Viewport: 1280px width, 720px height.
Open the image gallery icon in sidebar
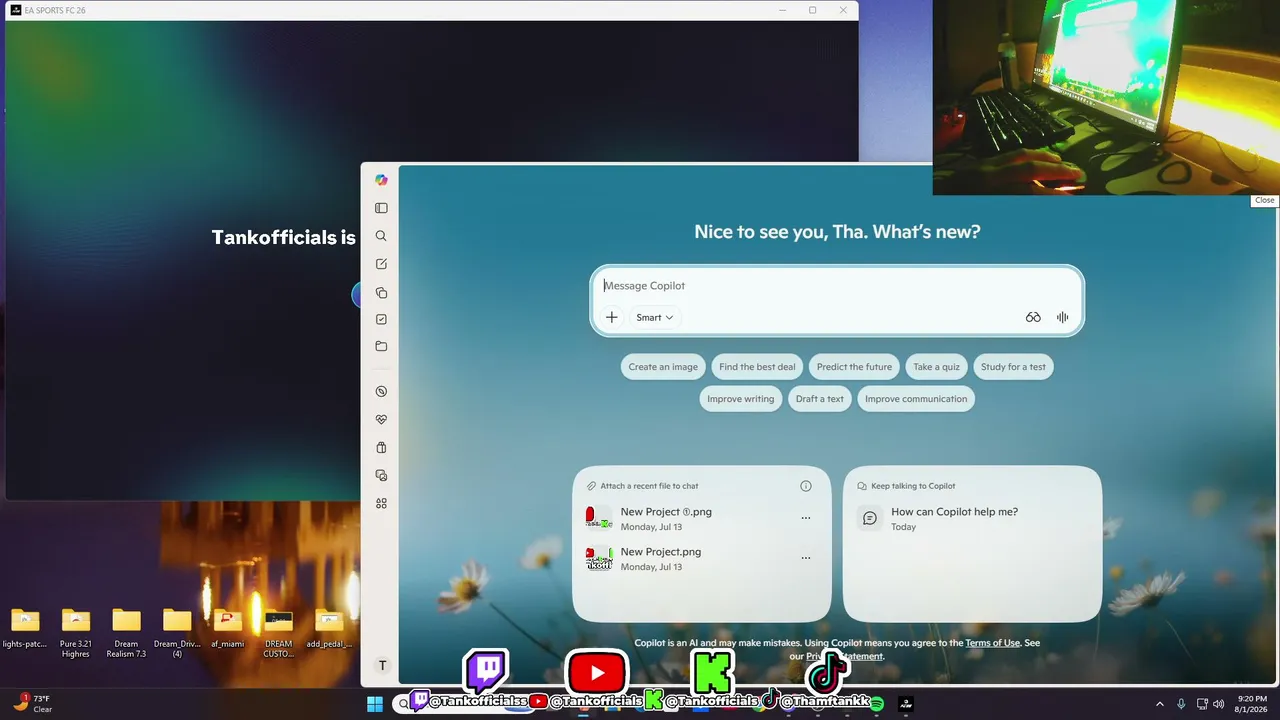(x=381, y=476)
